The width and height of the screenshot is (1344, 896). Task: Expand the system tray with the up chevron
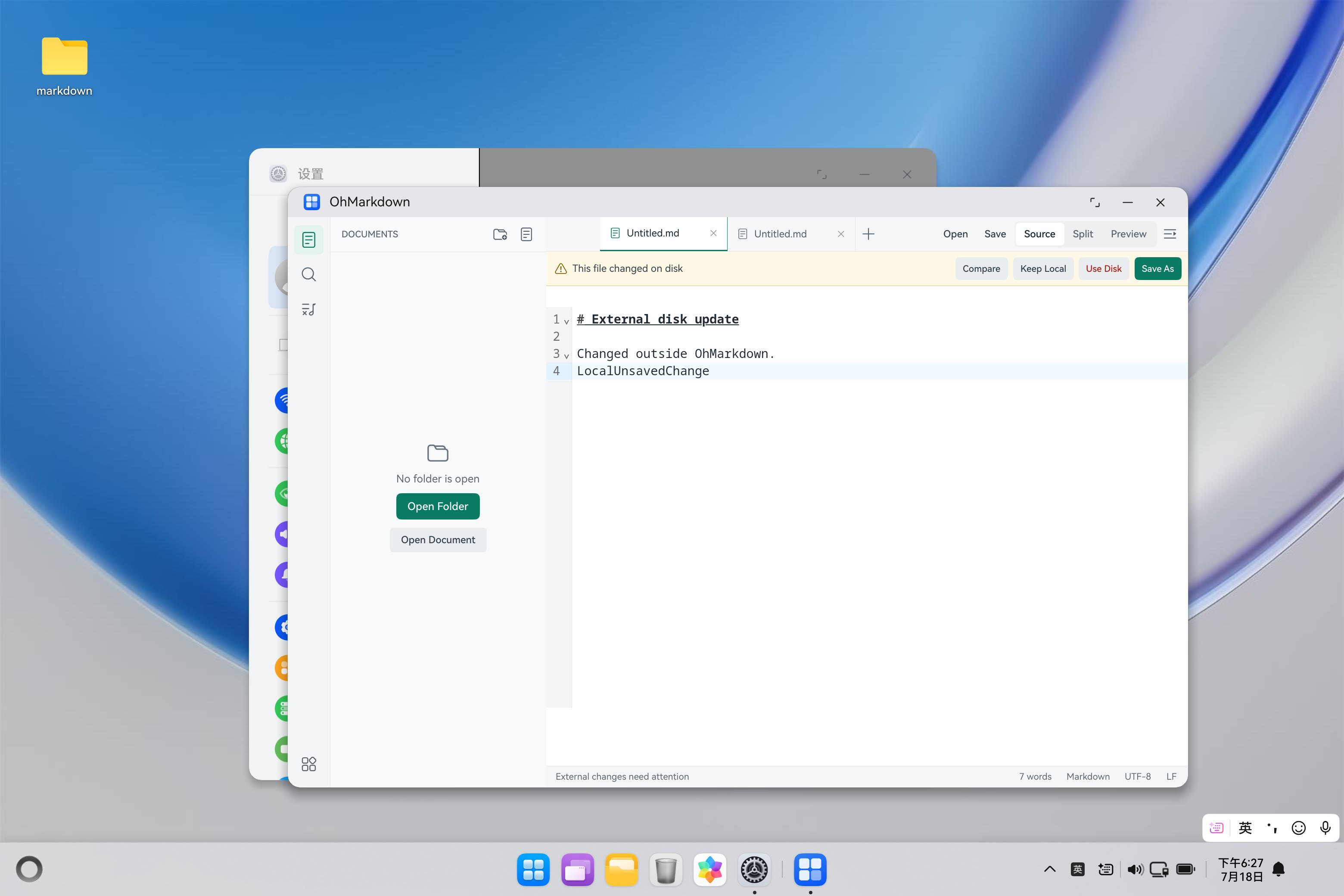[1050, 869]
